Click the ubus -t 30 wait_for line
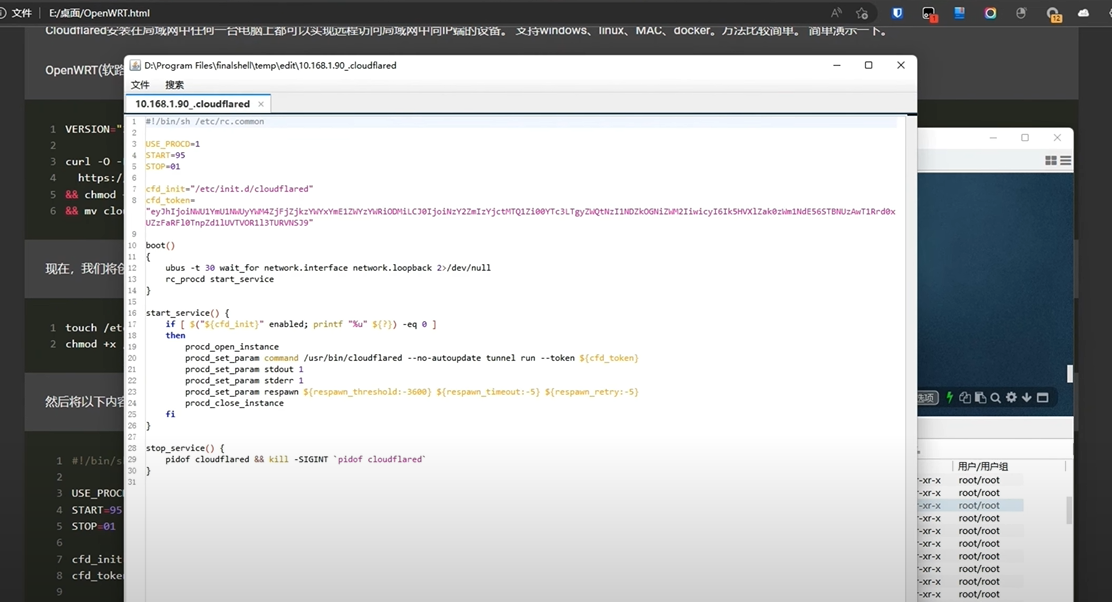This screenshot has height=602, width=1112. click(x=328, y=268)
